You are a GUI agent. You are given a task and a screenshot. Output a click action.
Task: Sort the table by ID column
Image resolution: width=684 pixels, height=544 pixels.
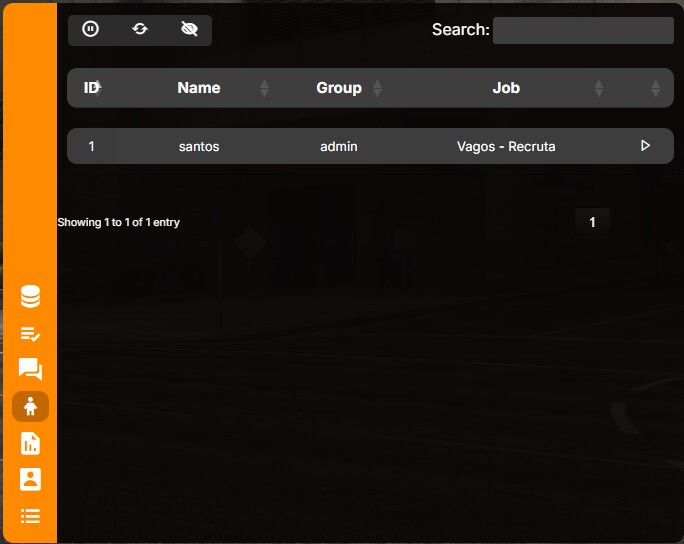[x=92, y=88]
